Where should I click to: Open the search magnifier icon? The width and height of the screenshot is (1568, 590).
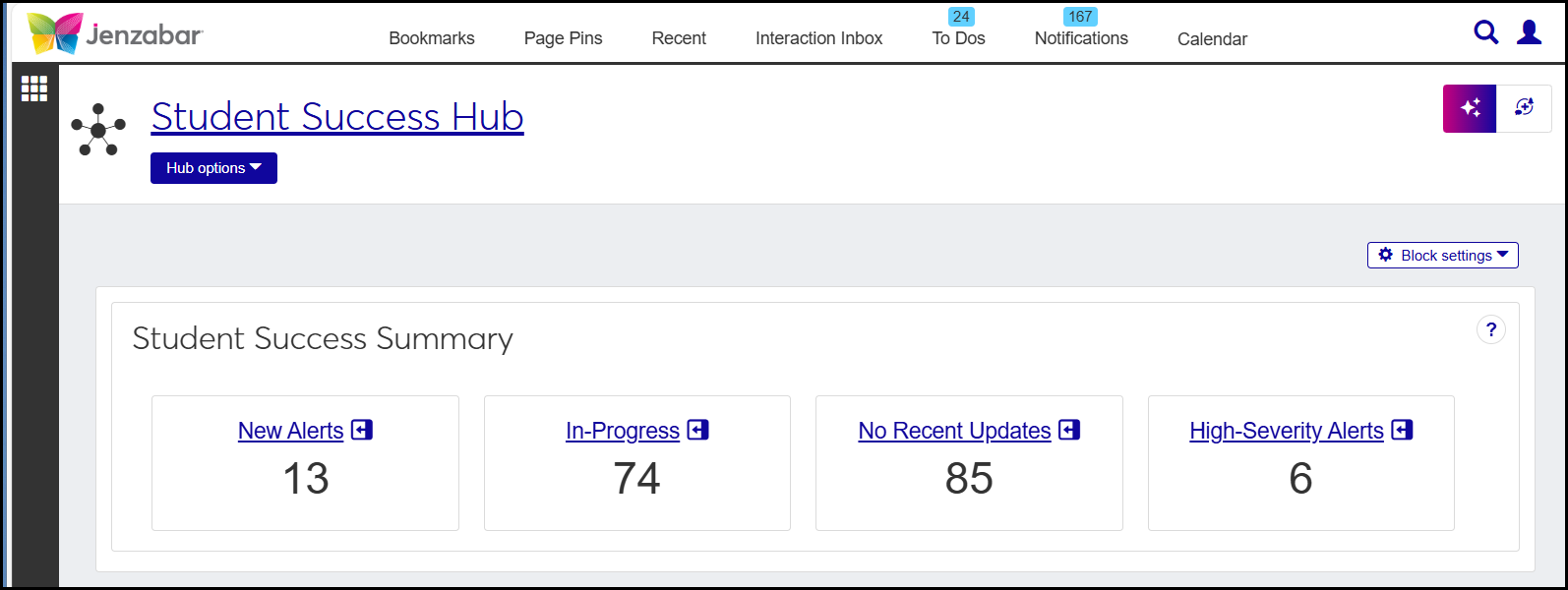1486,32
